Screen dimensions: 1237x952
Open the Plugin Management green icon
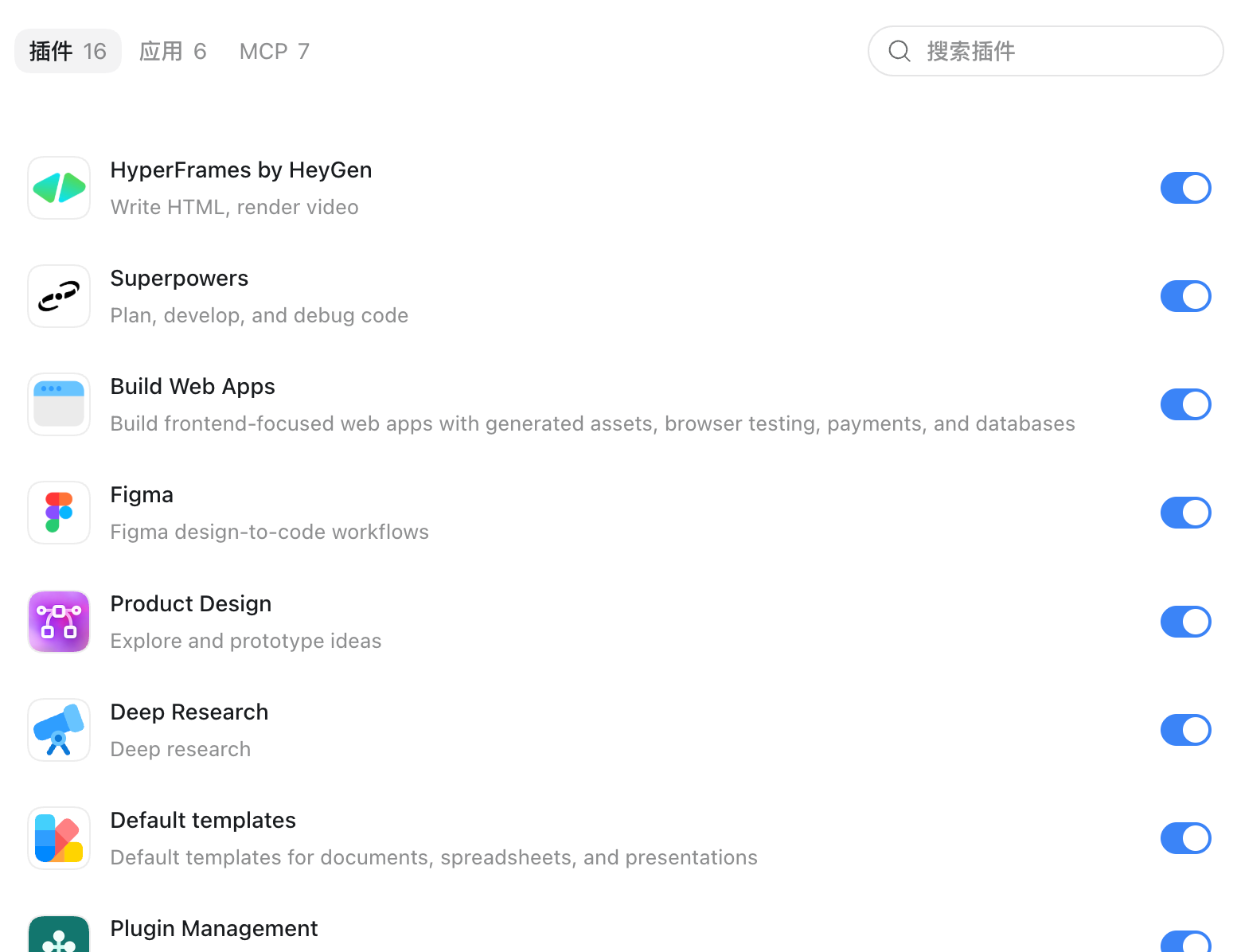[59, 934]
